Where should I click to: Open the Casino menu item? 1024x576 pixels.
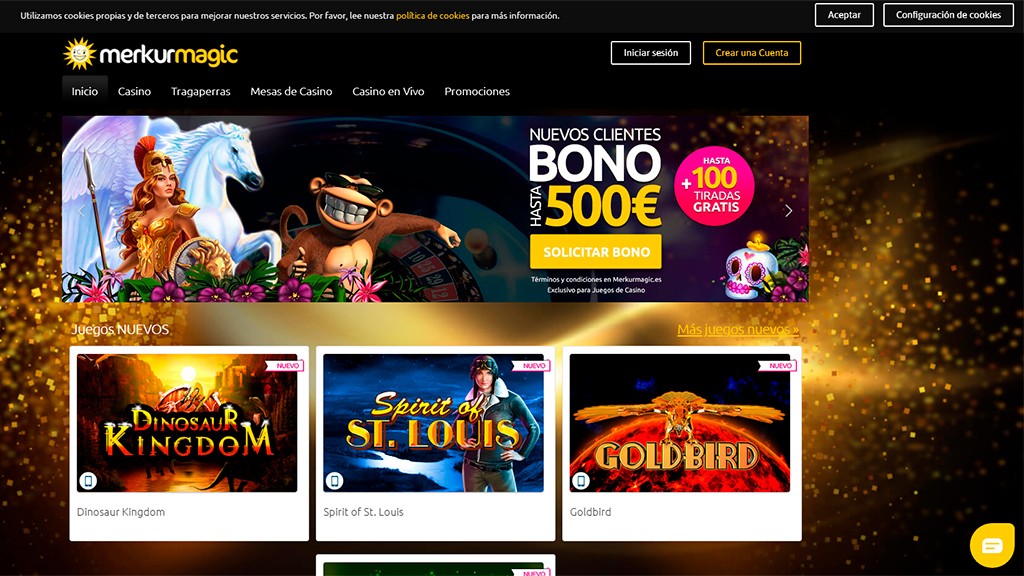[x=135, y=91]
